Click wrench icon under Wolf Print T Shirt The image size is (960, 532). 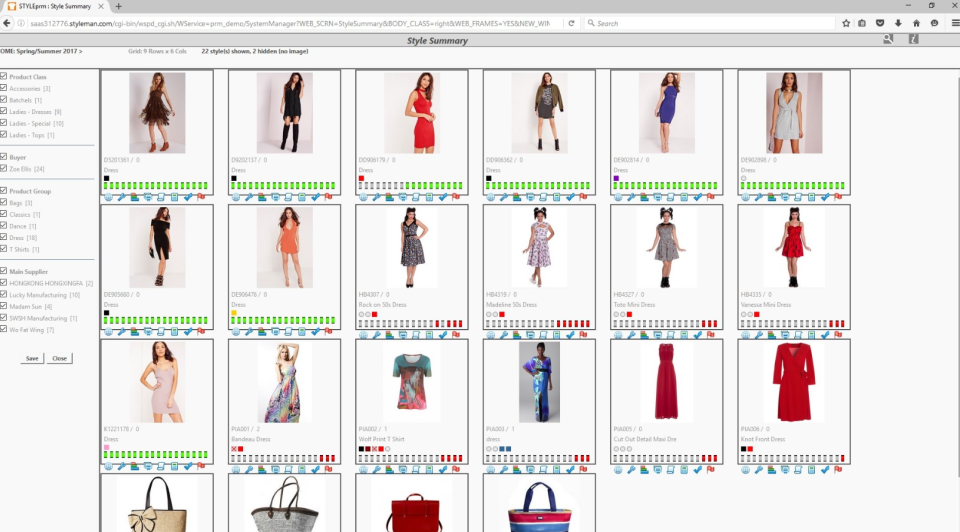tap(377, 470)
